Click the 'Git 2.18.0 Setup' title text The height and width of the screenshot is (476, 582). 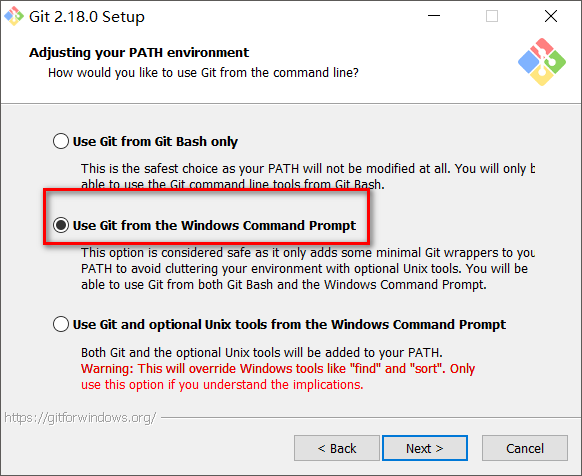click(87, 17)
